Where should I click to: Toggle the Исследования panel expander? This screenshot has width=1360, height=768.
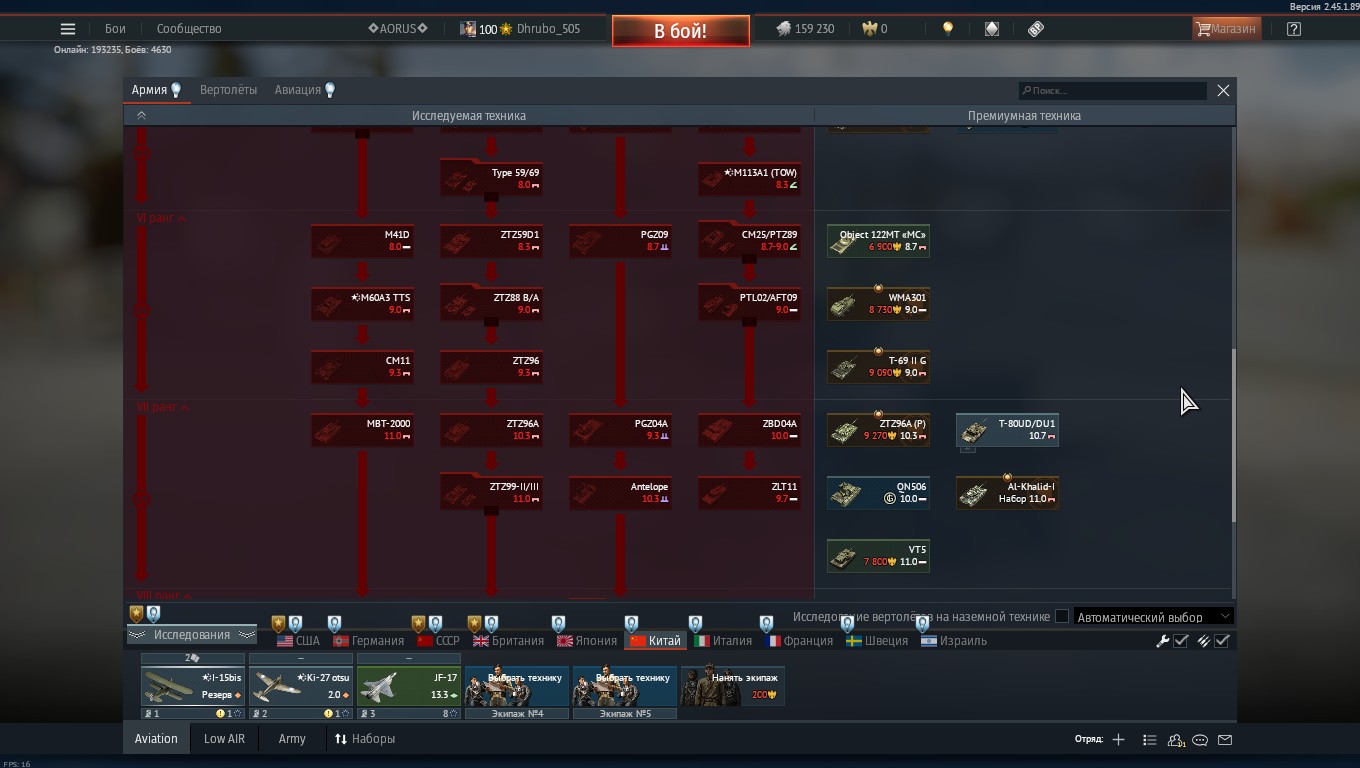[191, 635]
